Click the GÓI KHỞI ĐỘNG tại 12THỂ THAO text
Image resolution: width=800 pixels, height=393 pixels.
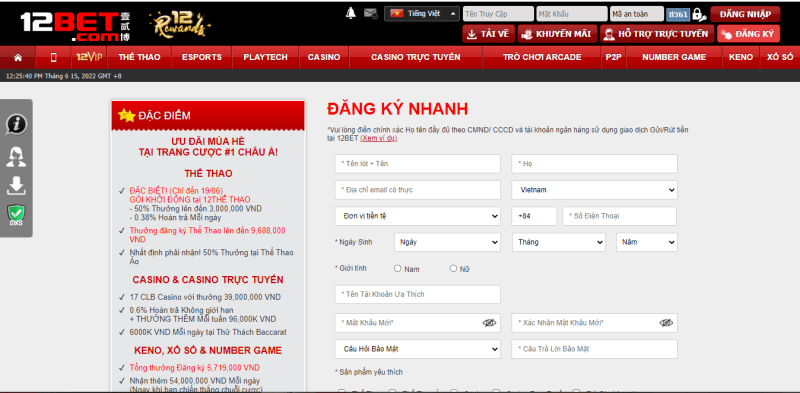(x=190, y=199)
